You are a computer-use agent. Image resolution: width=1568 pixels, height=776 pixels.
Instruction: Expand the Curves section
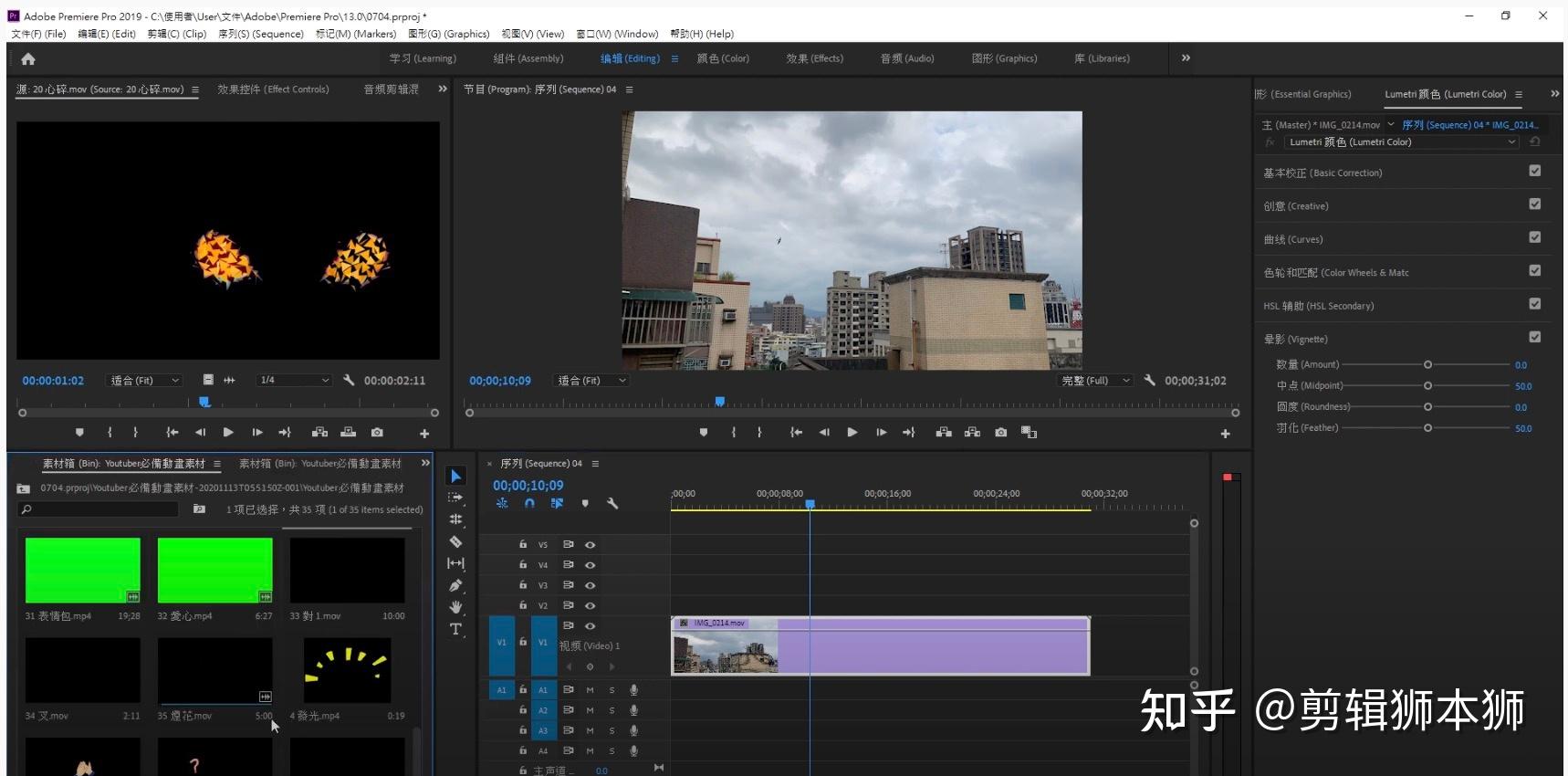coord(1292,239)
